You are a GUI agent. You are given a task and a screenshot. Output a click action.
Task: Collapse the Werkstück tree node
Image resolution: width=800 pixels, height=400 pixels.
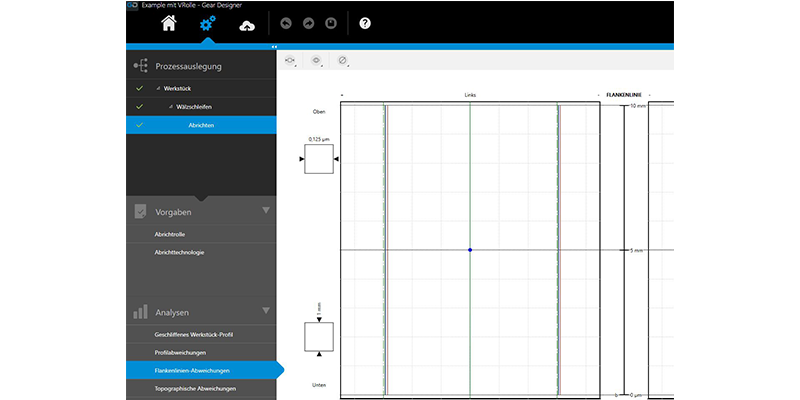click(159, 89)
